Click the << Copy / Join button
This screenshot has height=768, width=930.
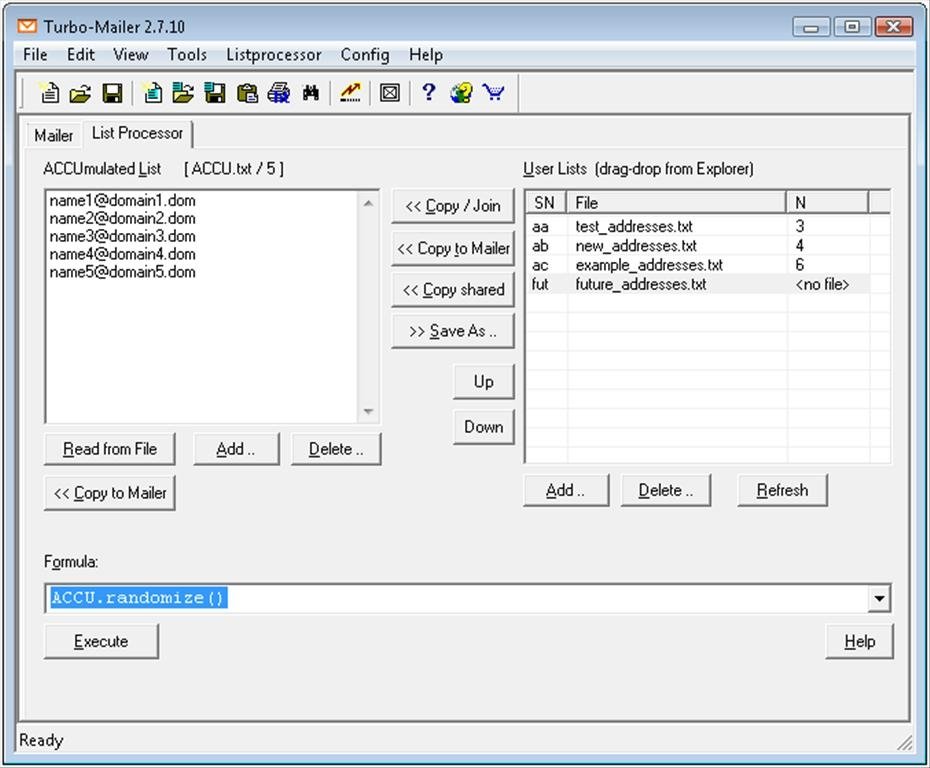[x=453, y=206]
